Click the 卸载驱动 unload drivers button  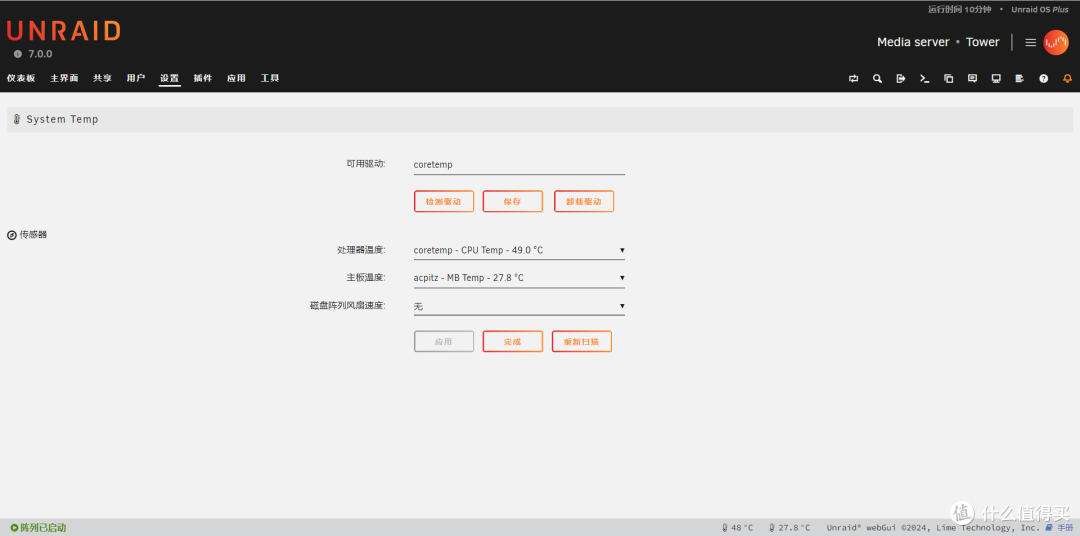(583, 202)
